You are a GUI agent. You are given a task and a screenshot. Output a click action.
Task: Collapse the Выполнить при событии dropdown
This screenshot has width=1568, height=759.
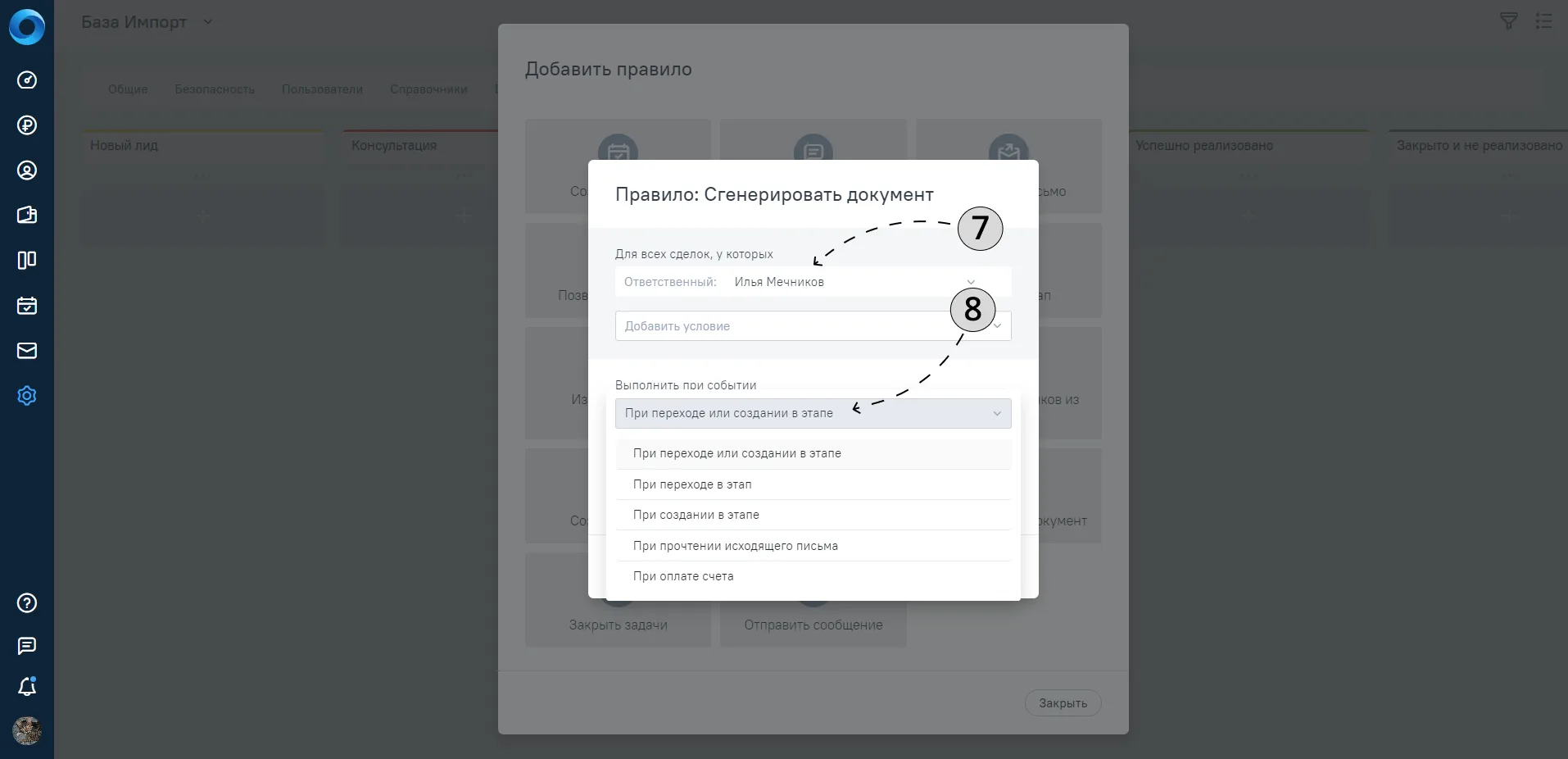coord(813,413)
